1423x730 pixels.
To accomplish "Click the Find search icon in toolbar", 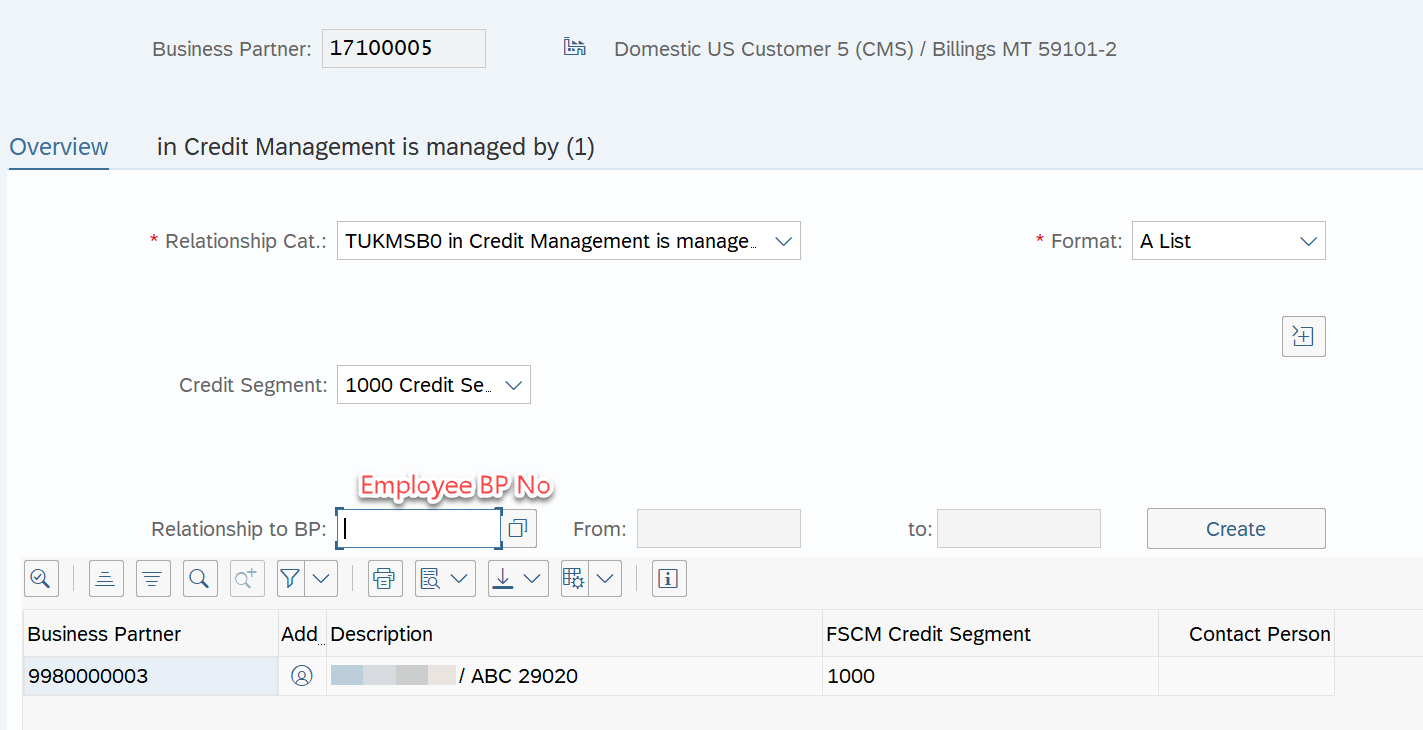I will 200,578.
